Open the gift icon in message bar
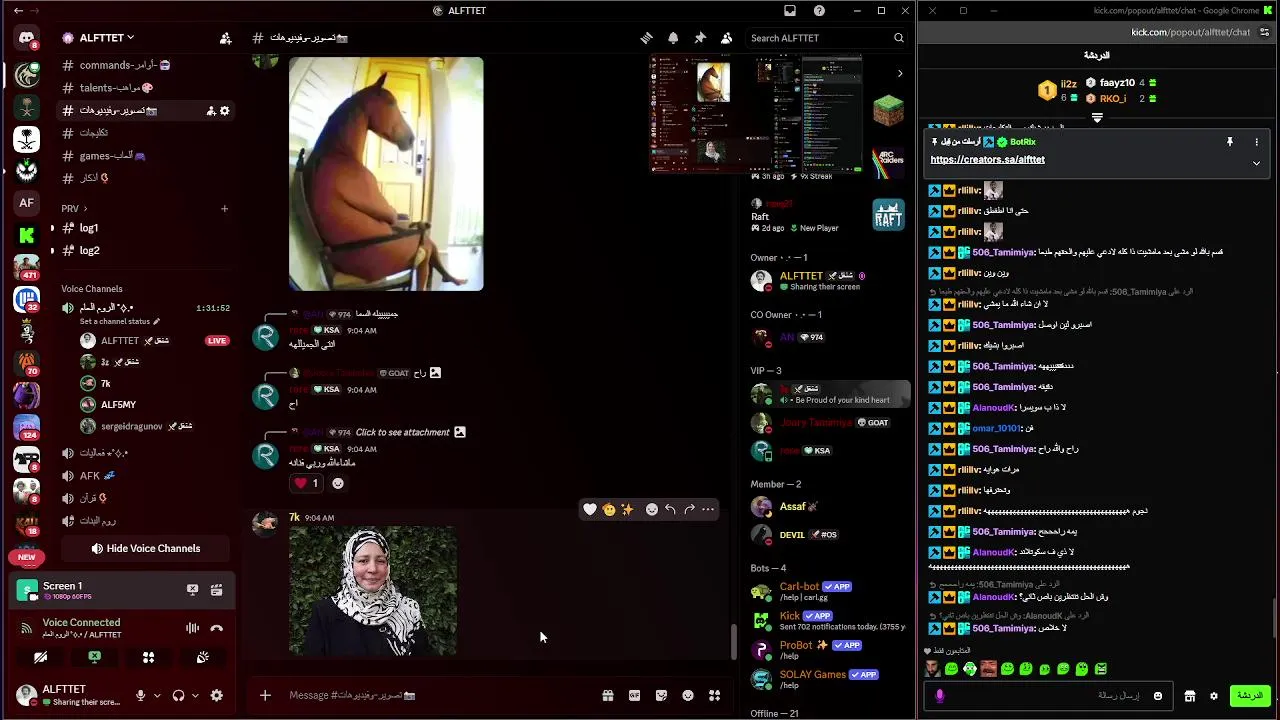This screenshot has height=720, width=1280. 607,695
